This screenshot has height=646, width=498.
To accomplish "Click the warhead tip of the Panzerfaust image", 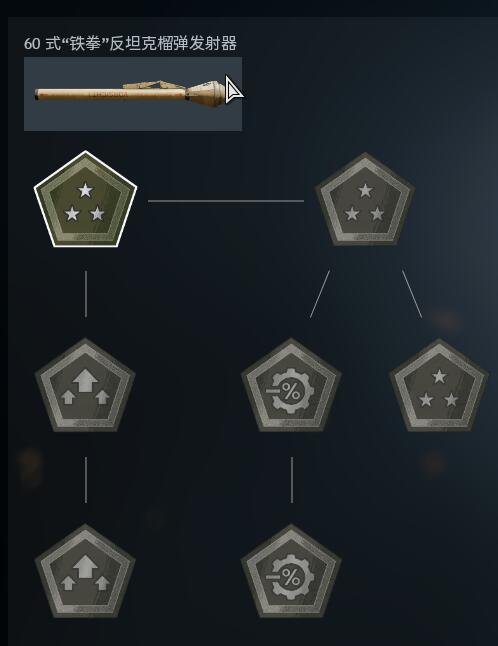I will coord(207,90).
